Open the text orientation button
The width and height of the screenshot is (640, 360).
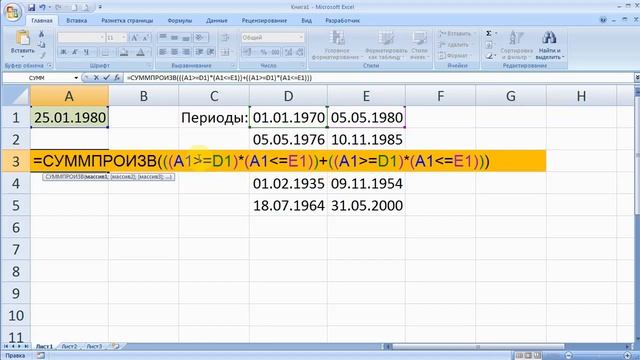pos(200,38)
